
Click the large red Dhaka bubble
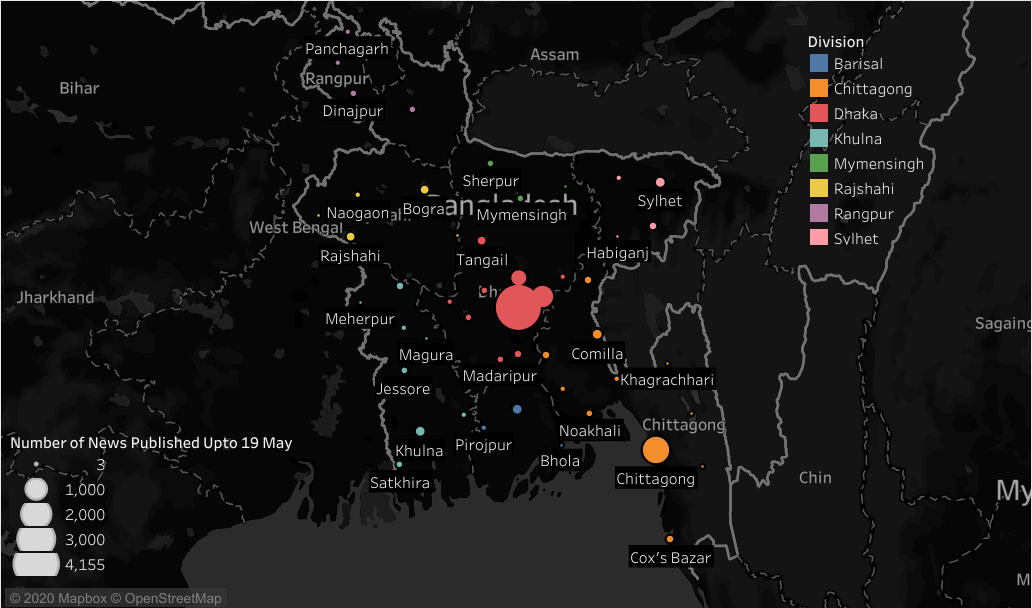pos(518,307)
